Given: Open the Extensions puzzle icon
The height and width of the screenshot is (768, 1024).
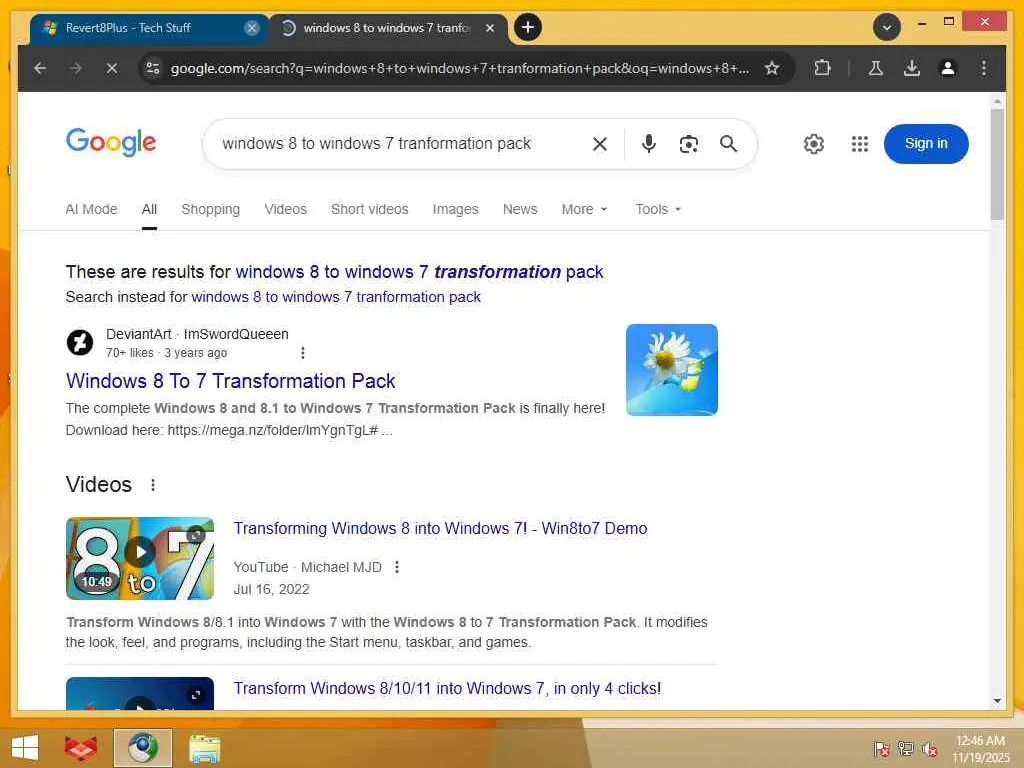Looking at the screenshot, I should click(x=822, y=68).
